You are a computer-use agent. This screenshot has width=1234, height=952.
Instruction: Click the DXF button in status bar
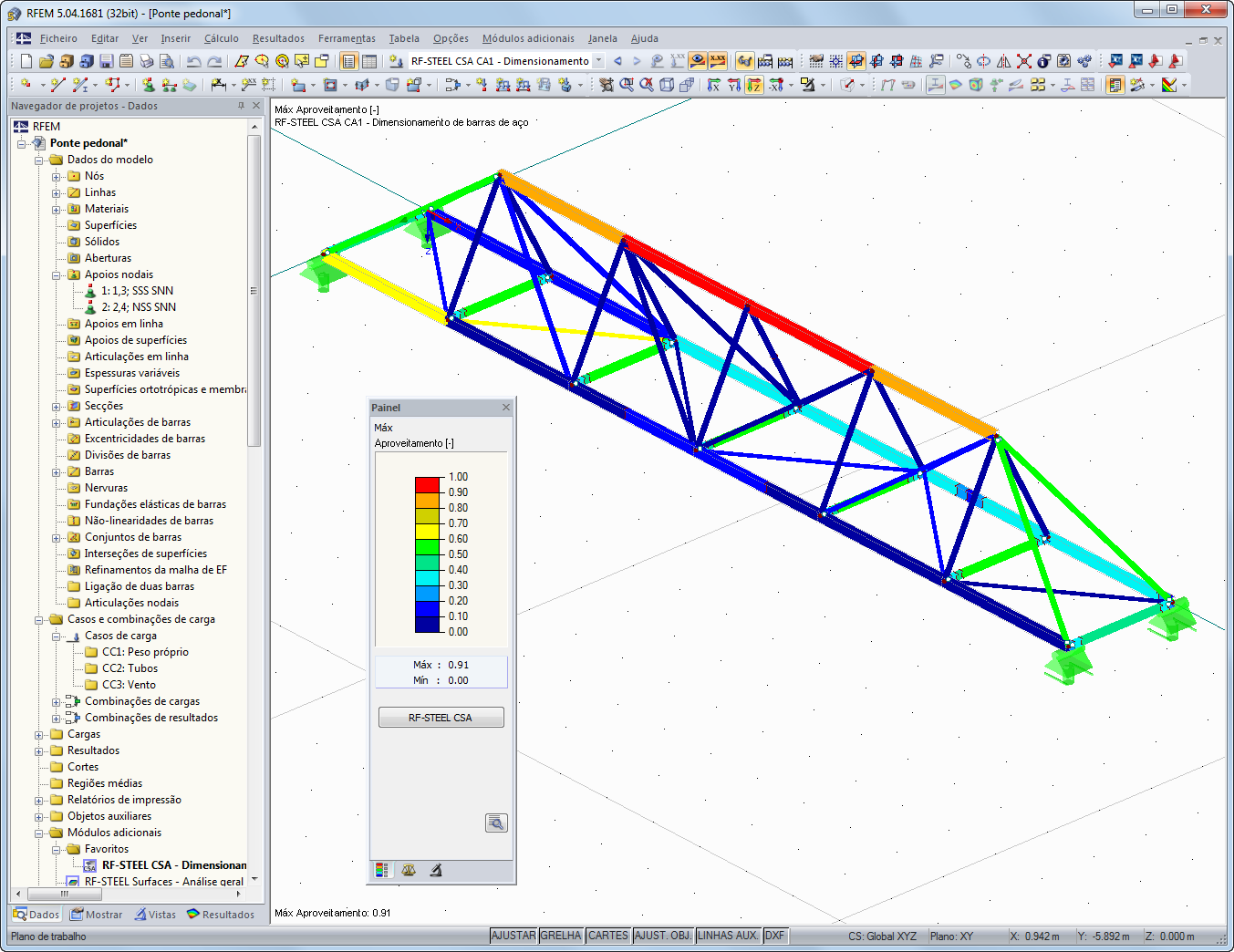[x=775, y=936]
